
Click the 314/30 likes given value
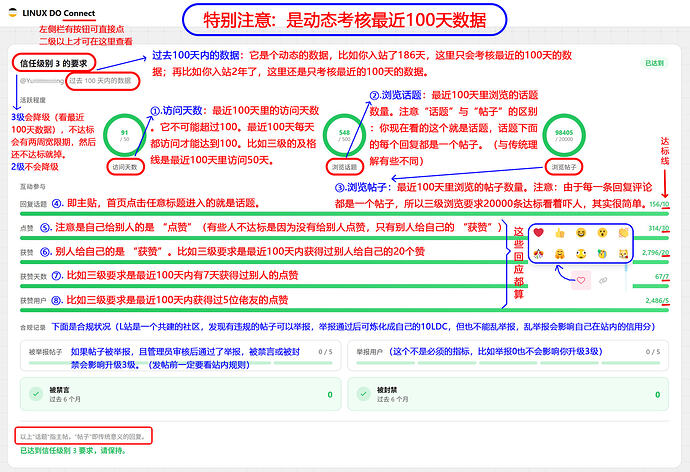coord(658,228)
